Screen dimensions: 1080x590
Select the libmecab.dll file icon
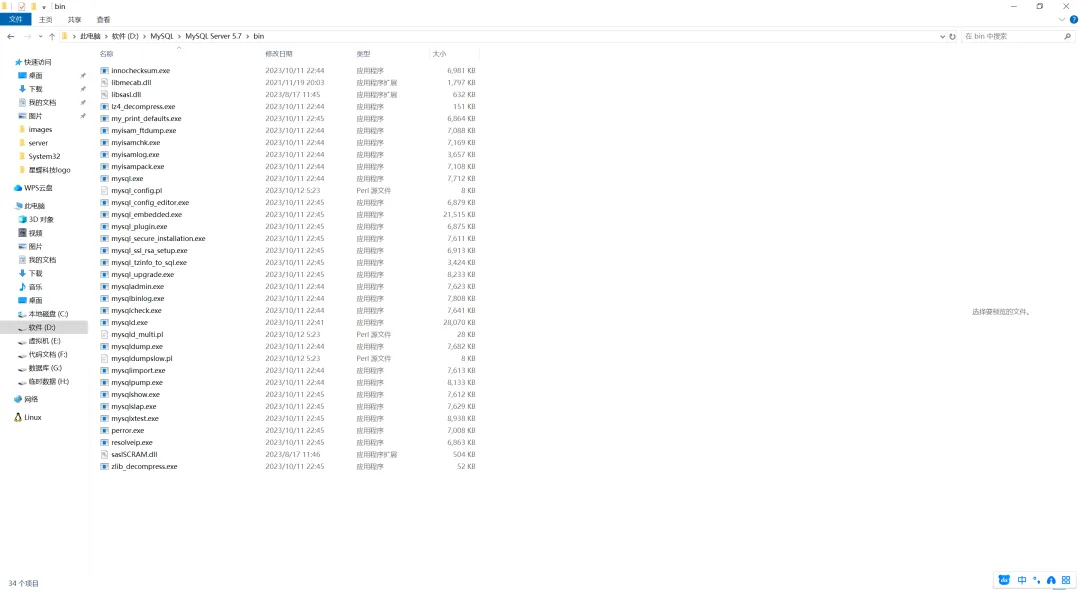pos(105,83)
